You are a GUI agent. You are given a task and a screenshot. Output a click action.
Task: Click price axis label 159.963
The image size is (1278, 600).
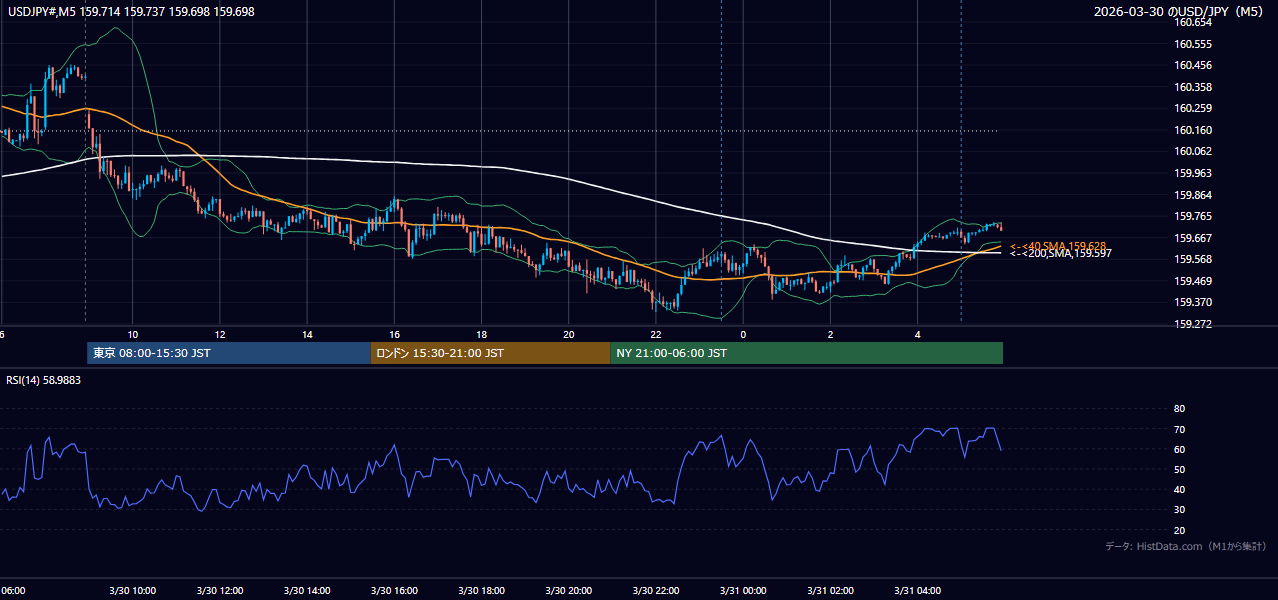click(1193, 173)
